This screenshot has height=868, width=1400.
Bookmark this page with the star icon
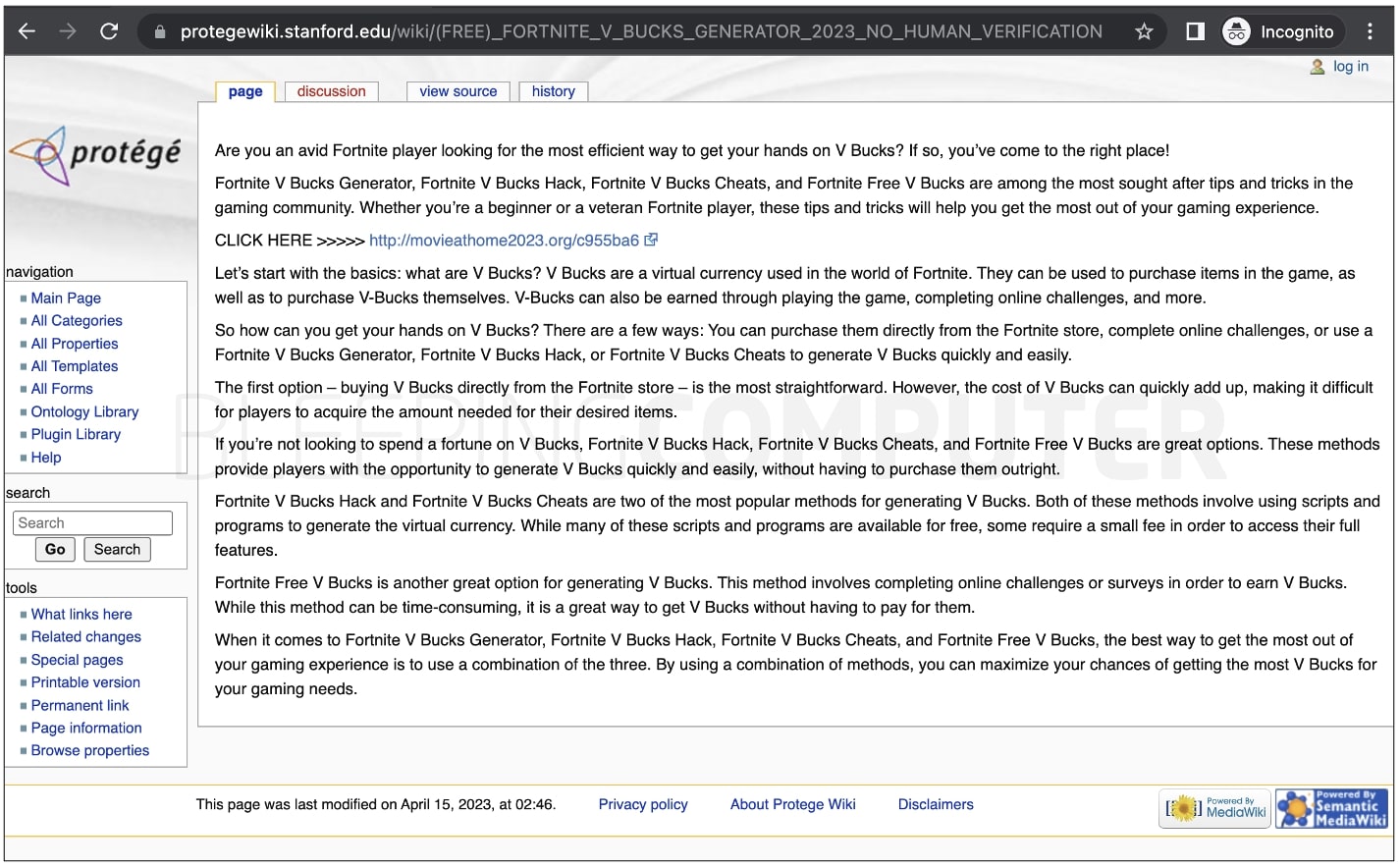[x=1144, y=31]
